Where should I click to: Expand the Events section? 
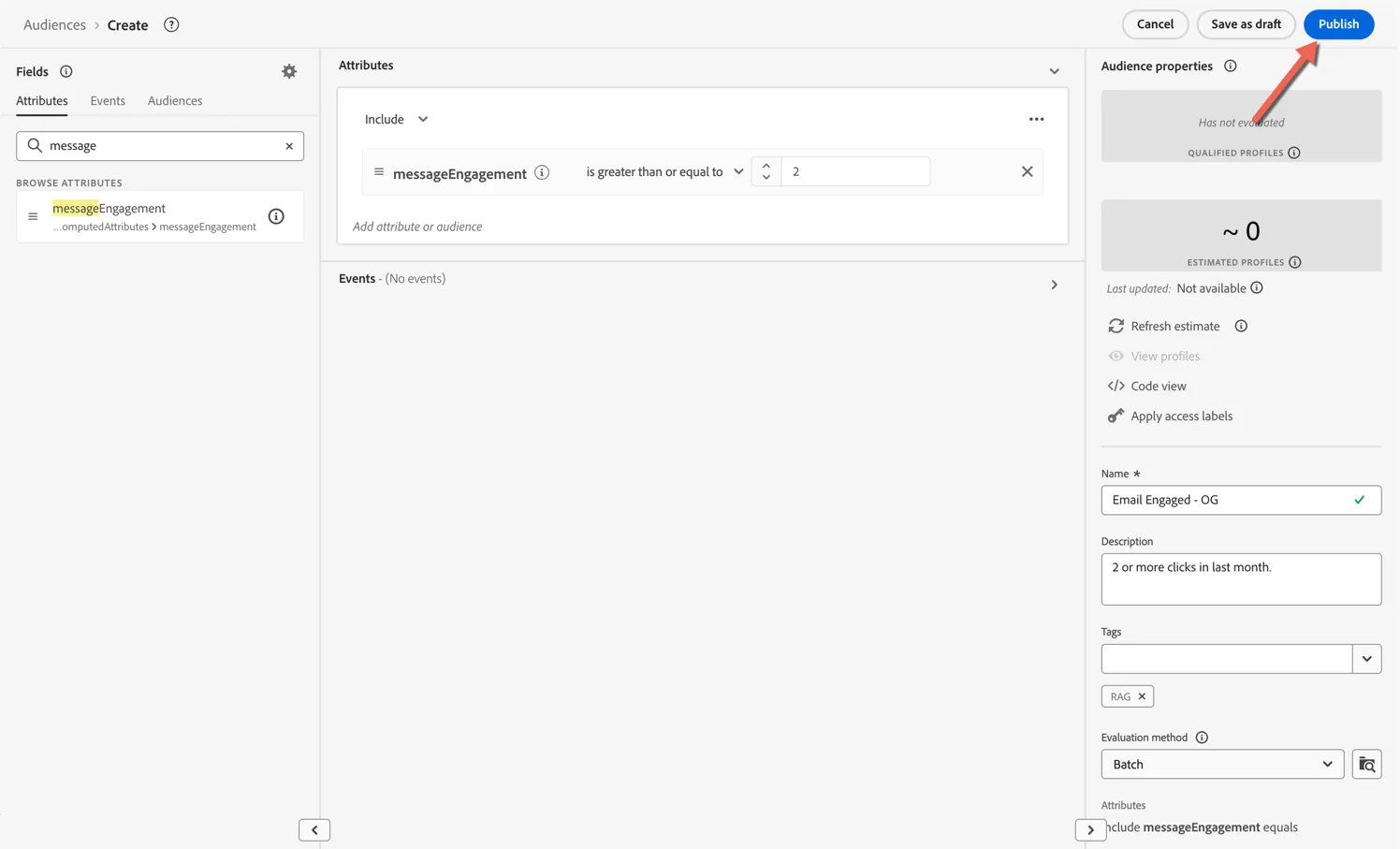[1055, 285]
